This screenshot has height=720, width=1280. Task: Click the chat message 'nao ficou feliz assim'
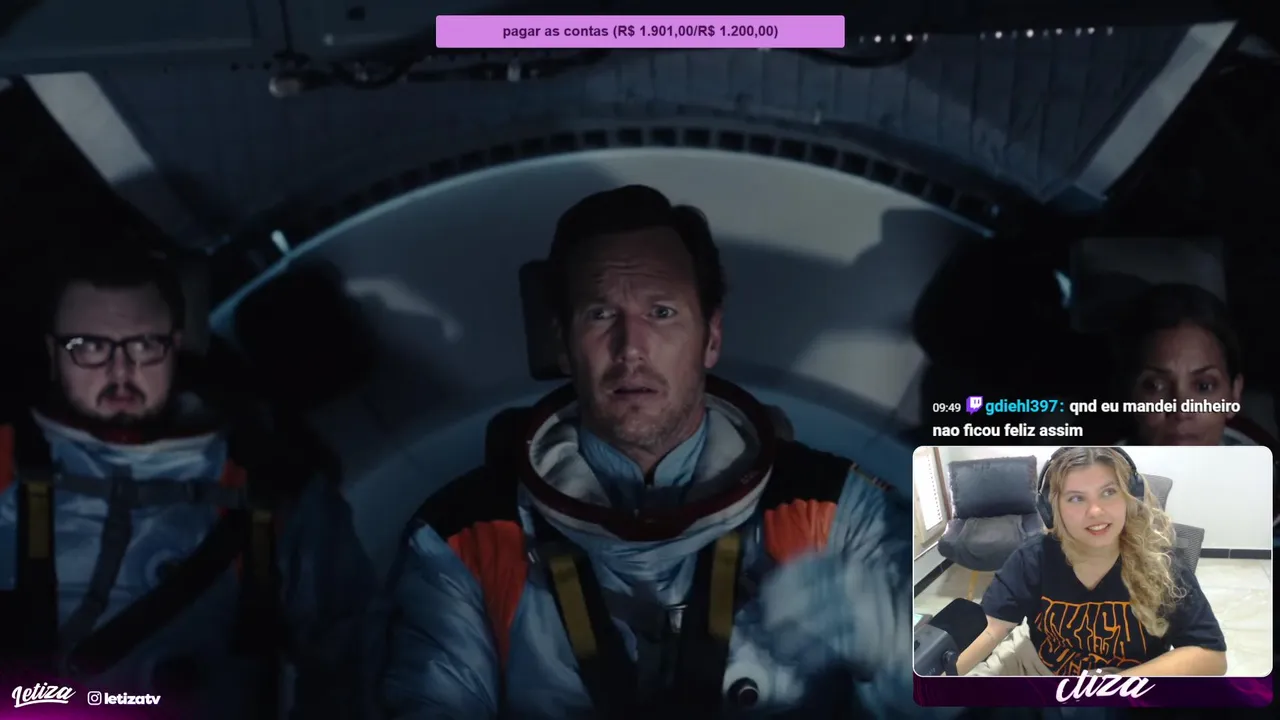(x=1007, y=430)
